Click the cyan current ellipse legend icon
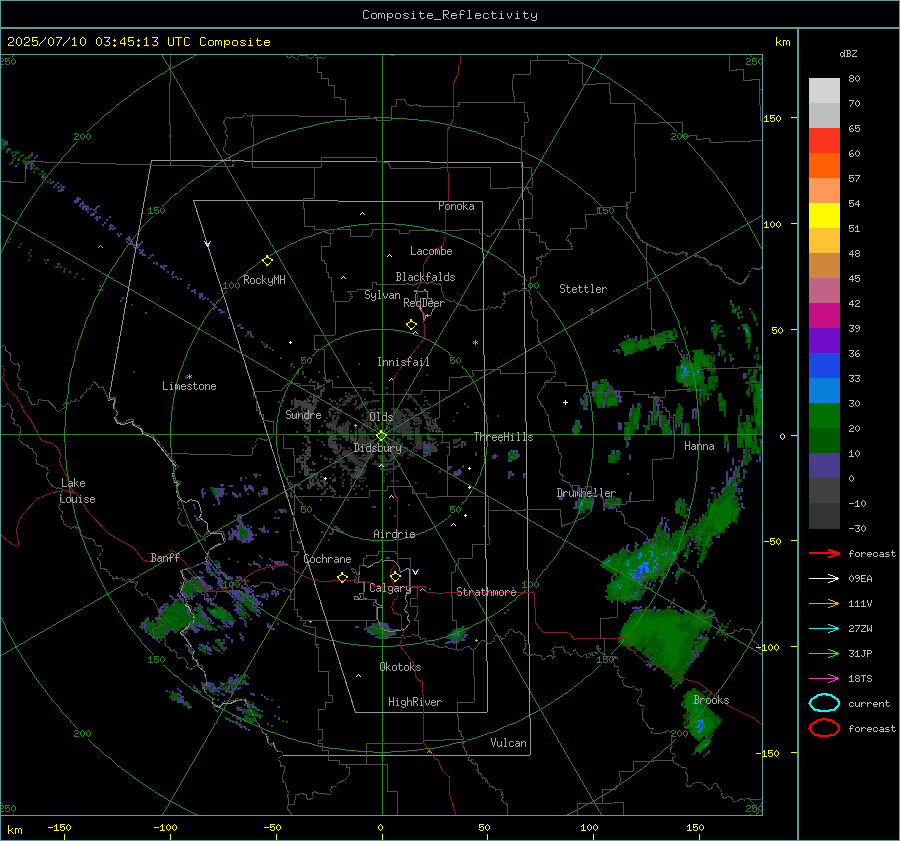Screen dimensions: 900x841 (x=824, y=703)
